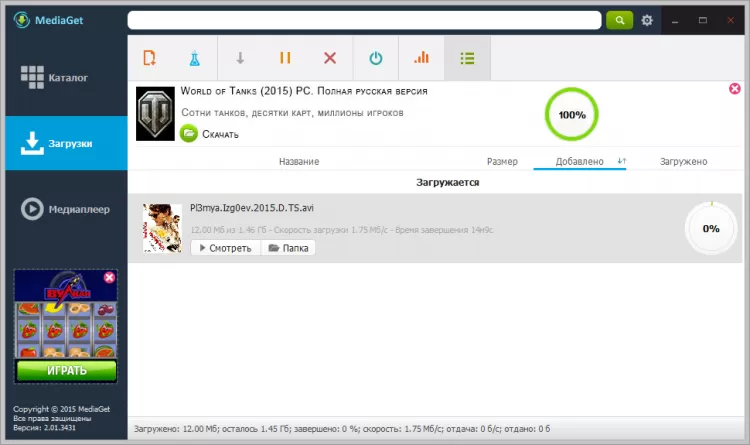The width and height of the screenshot is (750, 445).
Task: Select the Pl3mya.Izg0ev.2015.D.TS.avi file name
Action: click(x=252, y=208)
